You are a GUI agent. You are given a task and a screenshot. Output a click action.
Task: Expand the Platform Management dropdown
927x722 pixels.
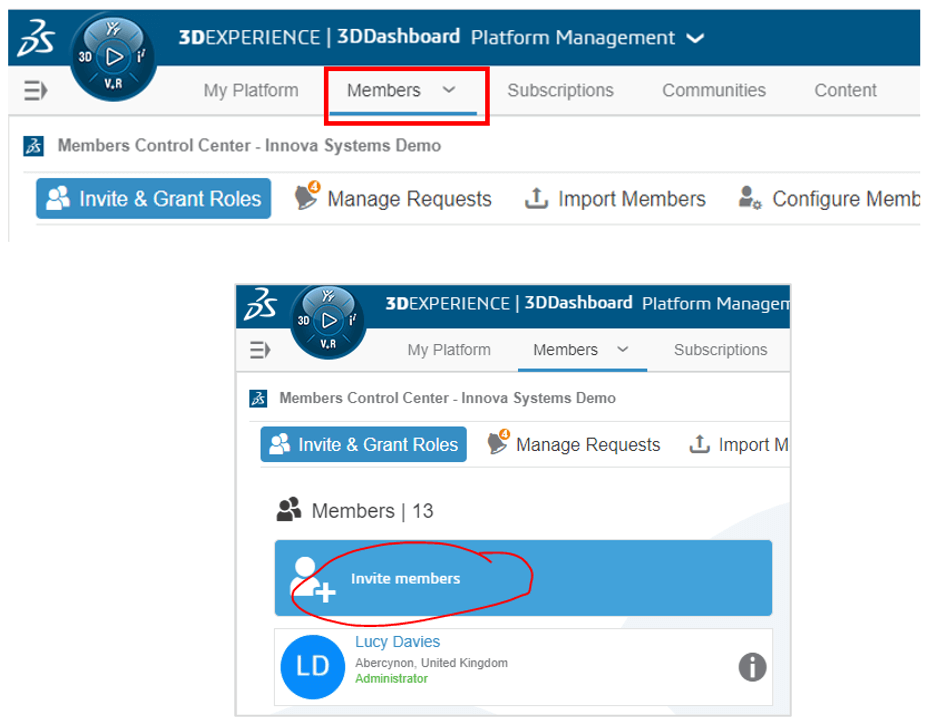(695, 37)
